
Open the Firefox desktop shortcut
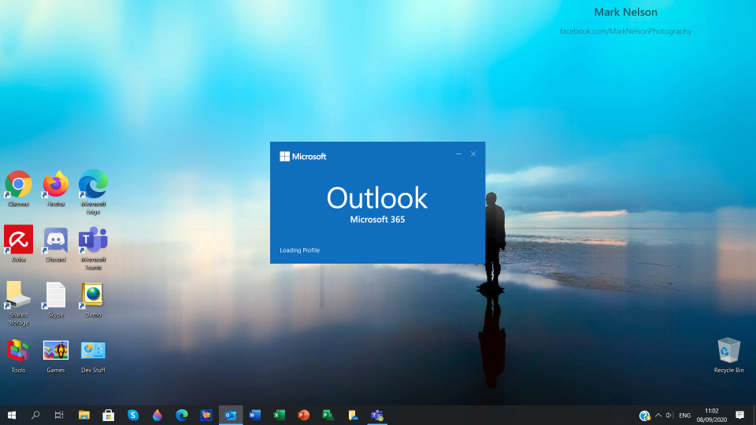click(56, 188)
